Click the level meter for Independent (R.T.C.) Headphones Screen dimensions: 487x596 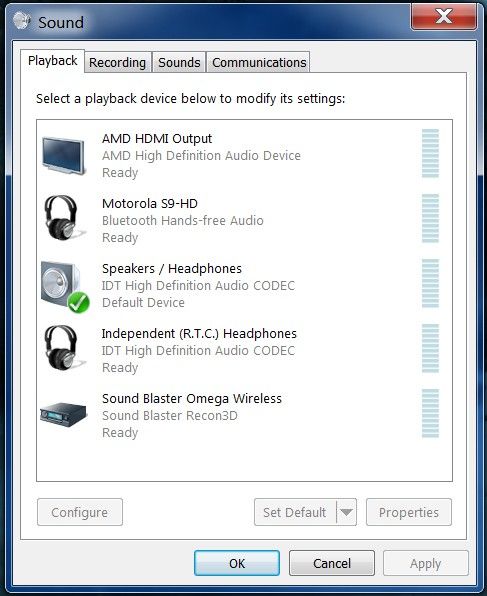click(430, 348)
